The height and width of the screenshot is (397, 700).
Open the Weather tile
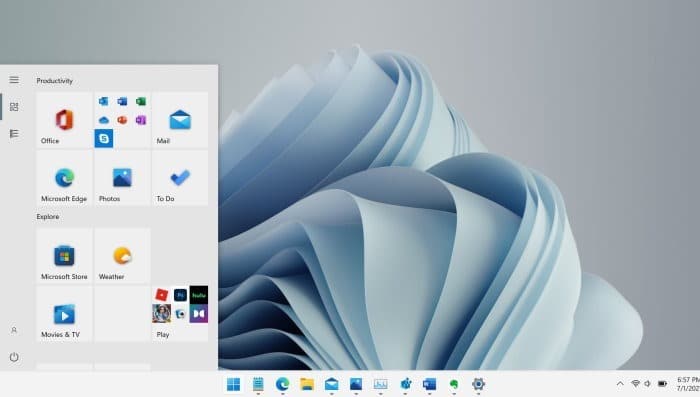[122, 255]
